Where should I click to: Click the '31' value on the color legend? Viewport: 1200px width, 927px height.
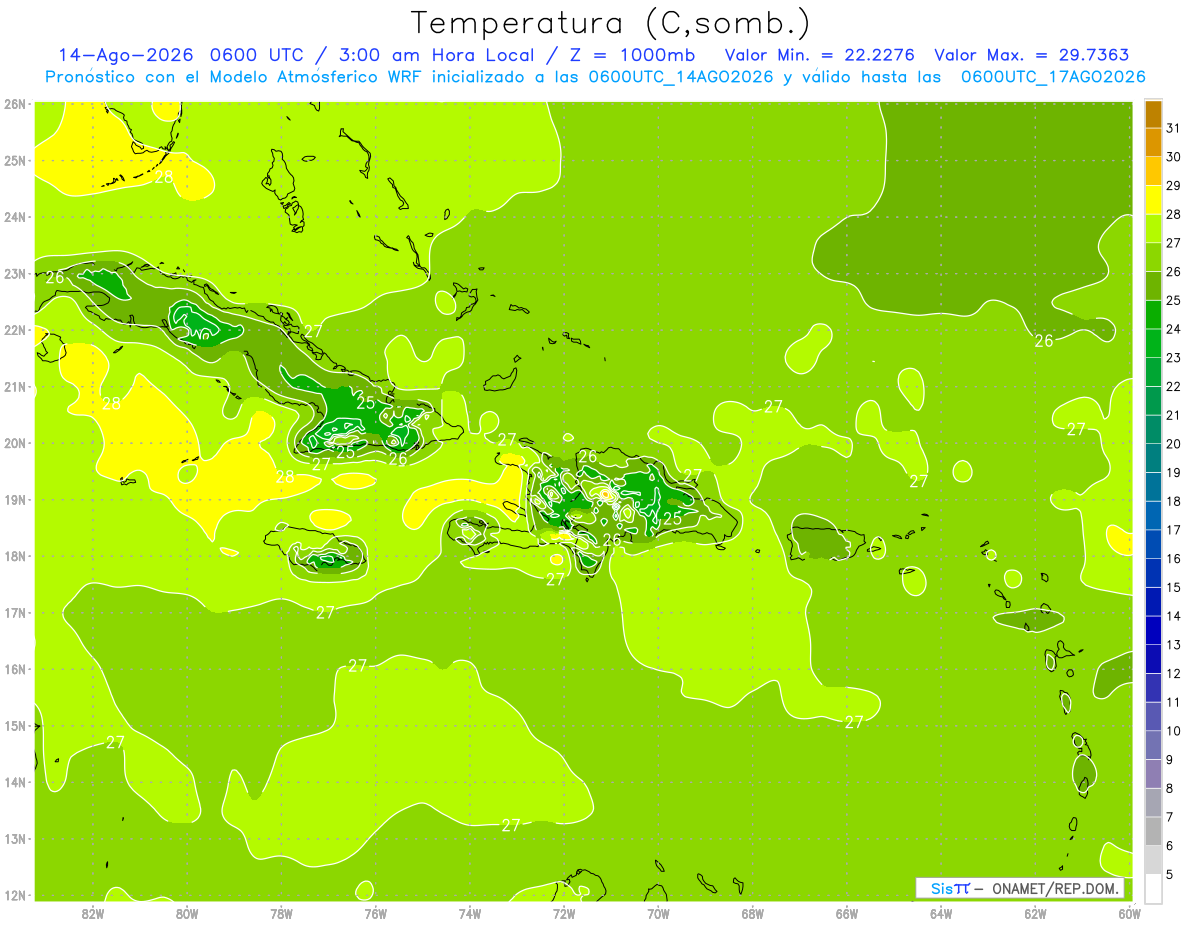[x=1174, y=128]
